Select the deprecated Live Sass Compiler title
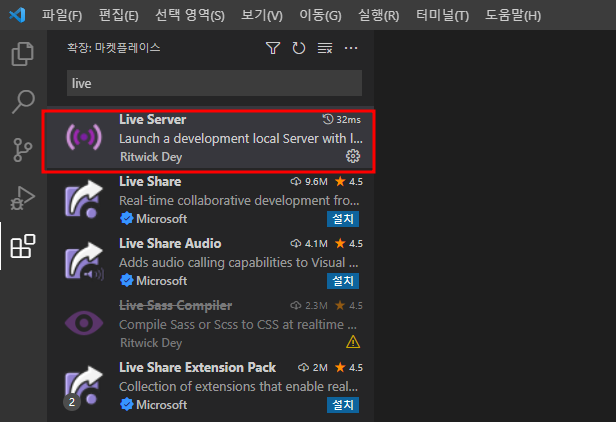 [x=176, y=306]
